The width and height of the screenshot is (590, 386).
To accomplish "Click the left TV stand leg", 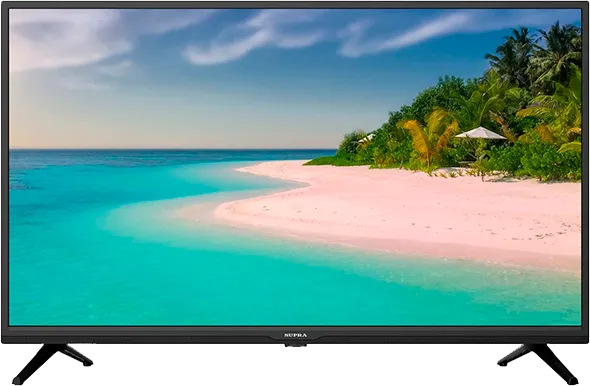I will [x=52, y=362].
